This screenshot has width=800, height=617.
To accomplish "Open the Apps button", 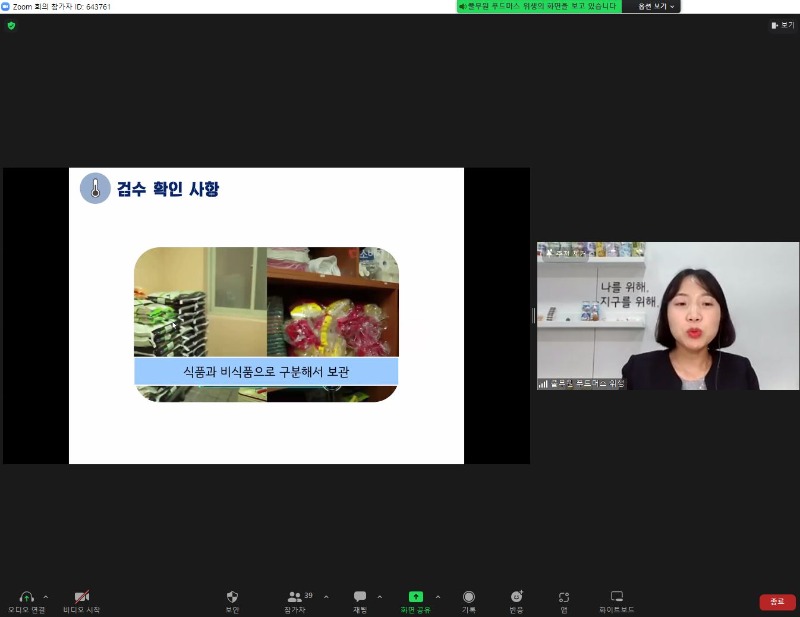I will coord(564,597).
